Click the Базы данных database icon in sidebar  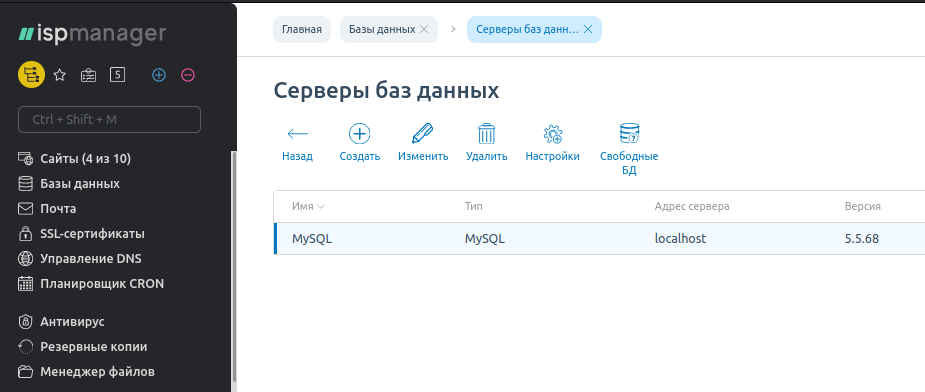[25, 184]
